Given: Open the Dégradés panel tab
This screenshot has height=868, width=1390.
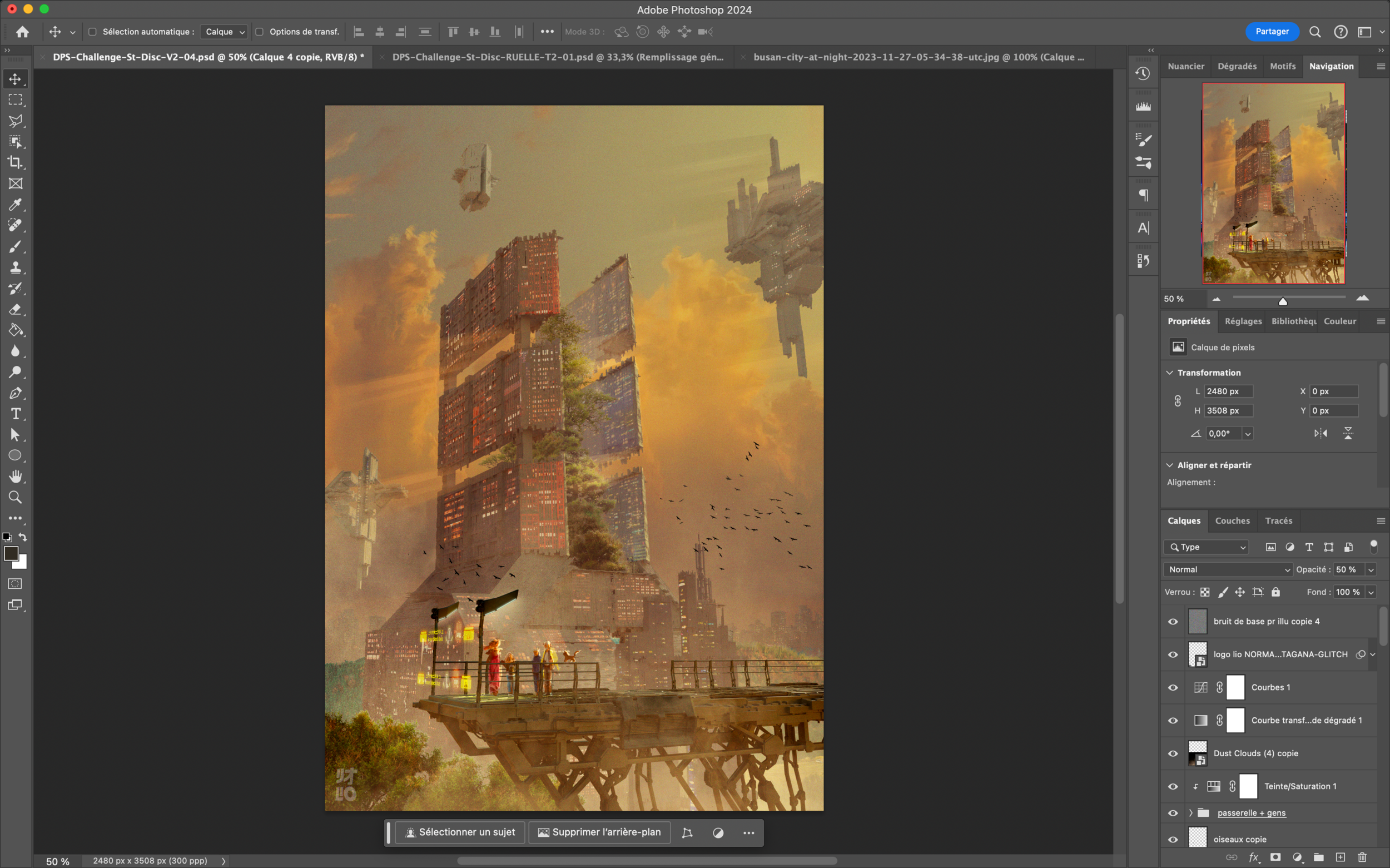Looking at the screenshot, I should (1237, 66).
